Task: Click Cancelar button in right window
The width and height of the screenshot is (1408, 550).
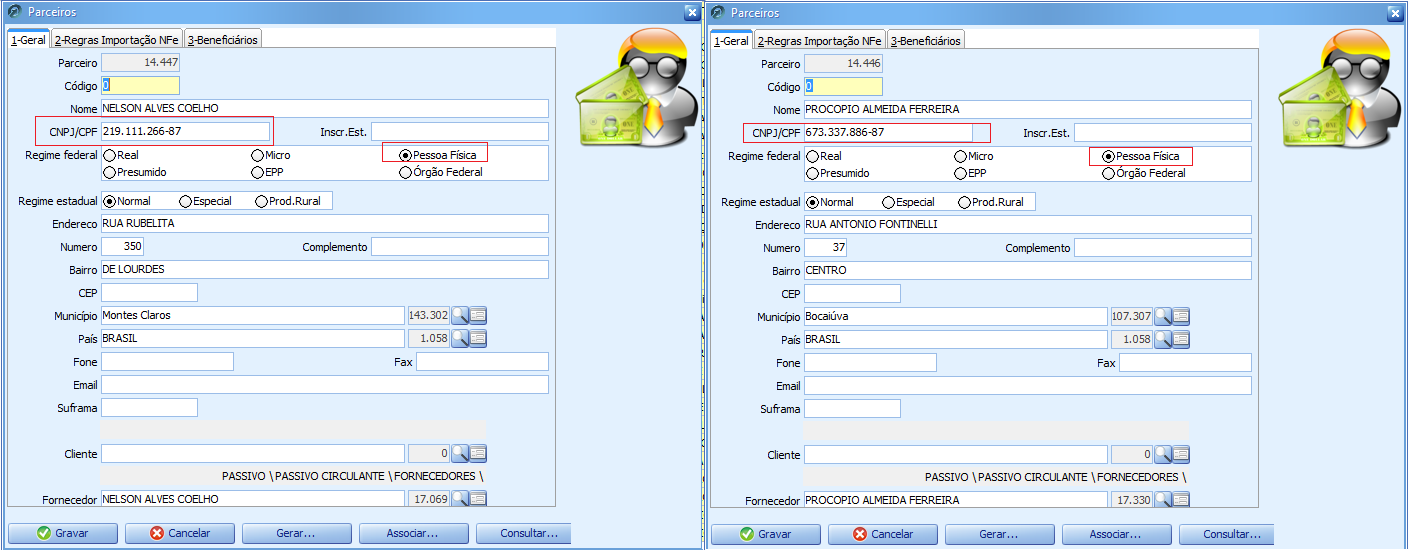Action: 882,534
